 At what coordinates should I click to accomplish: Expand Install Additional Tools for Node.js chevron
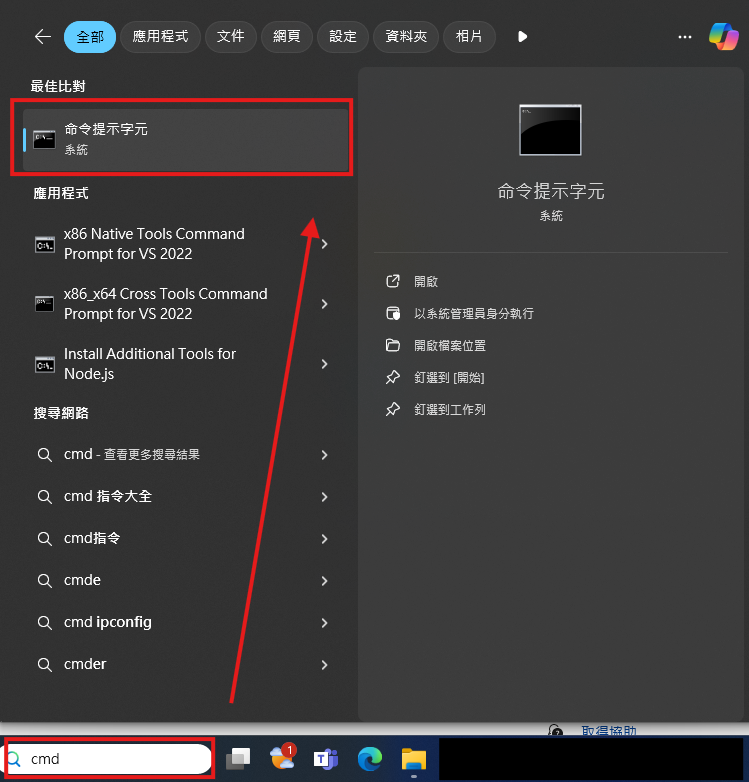pos(325,364)
